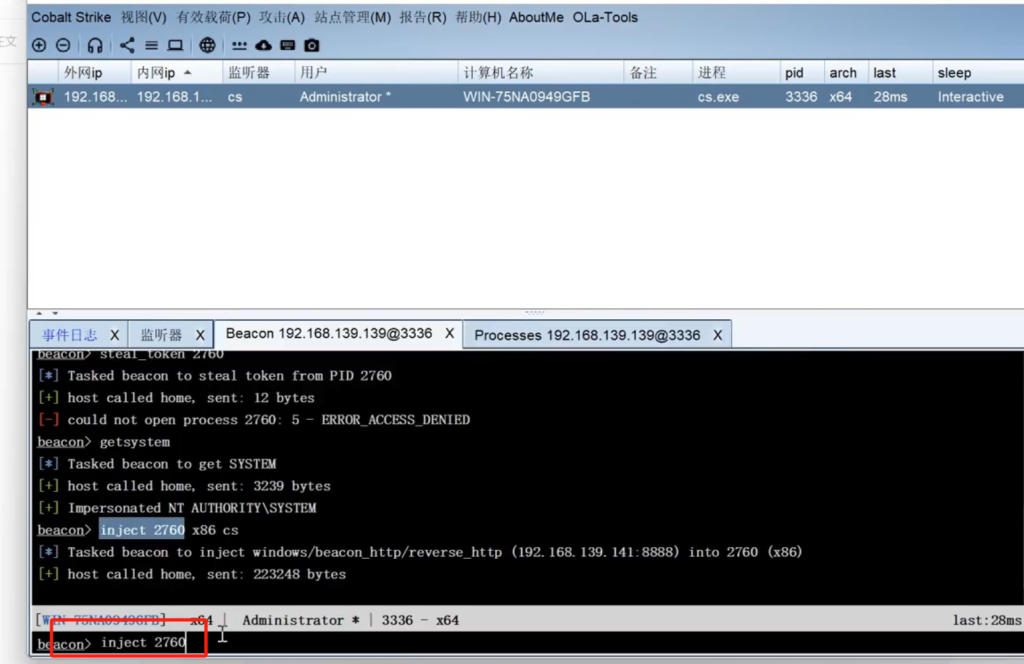Show session table view list icon

151,45
